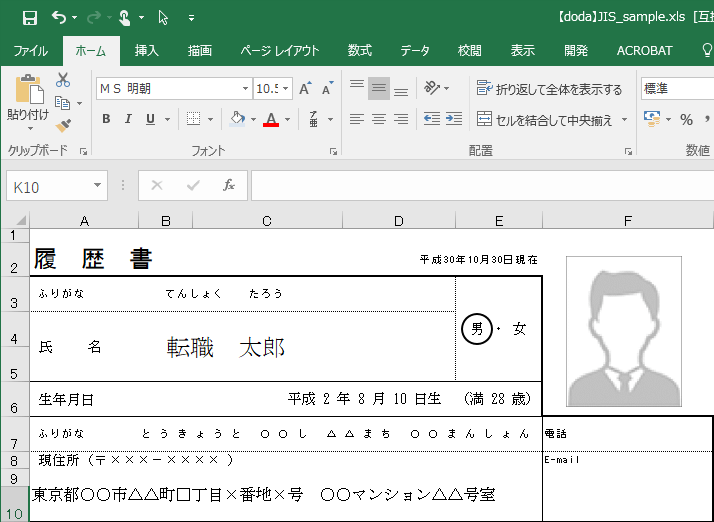
Task: Open number format 標準 combo box
Action: click(677, 89)
